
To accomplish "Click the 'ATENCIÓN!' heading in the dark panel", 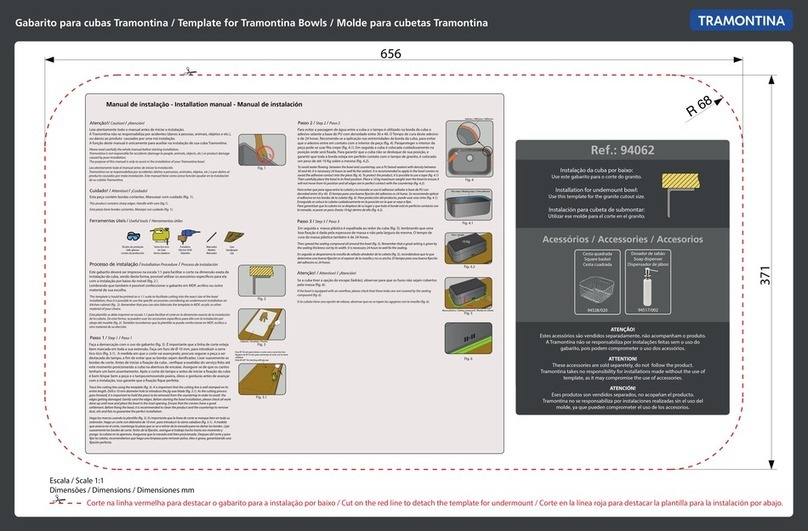I will pyautogui.click(x=622, y=388).
